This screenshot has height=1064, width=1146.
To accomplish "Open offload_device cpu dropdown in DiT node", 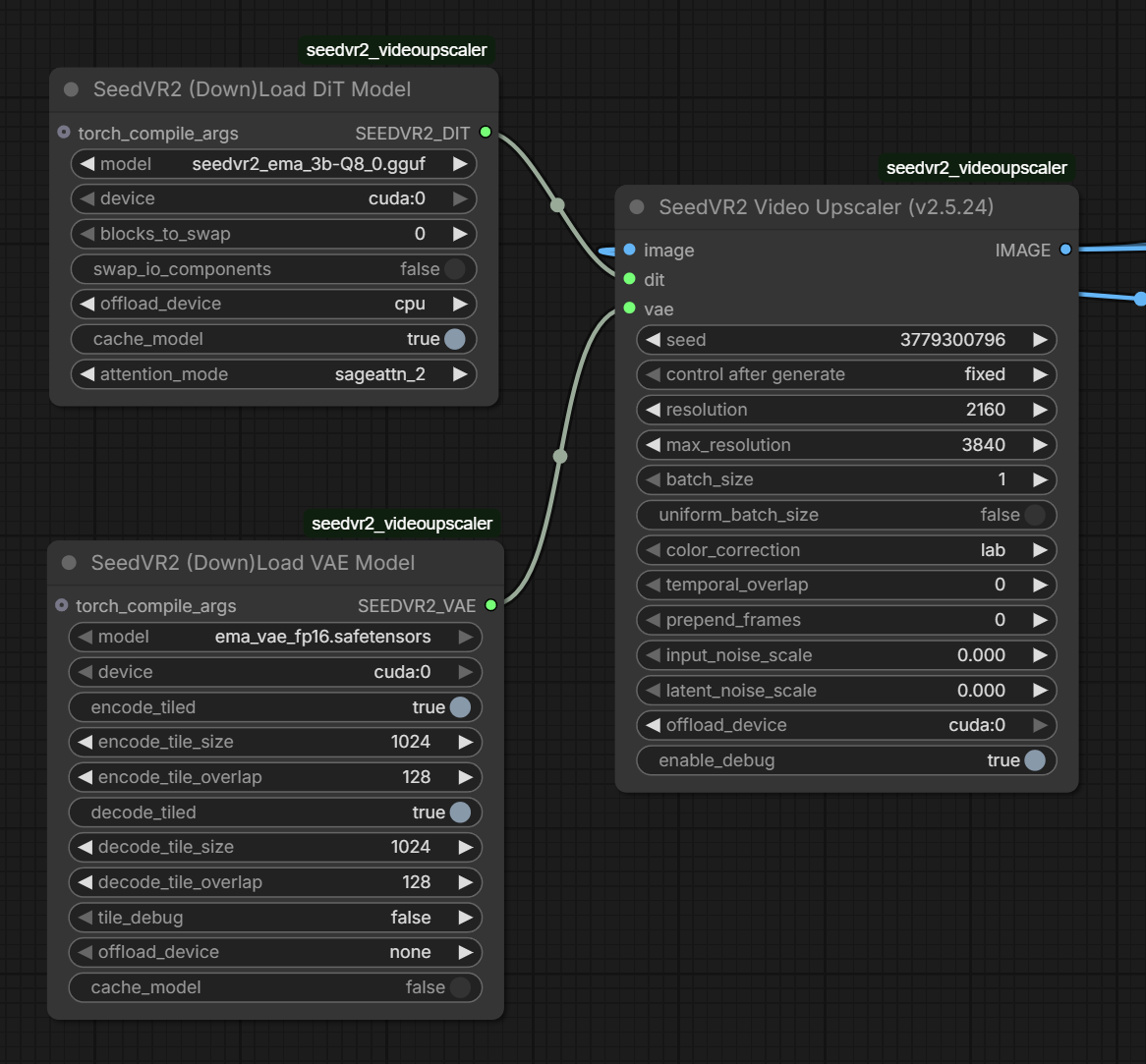I will point(274,304).
